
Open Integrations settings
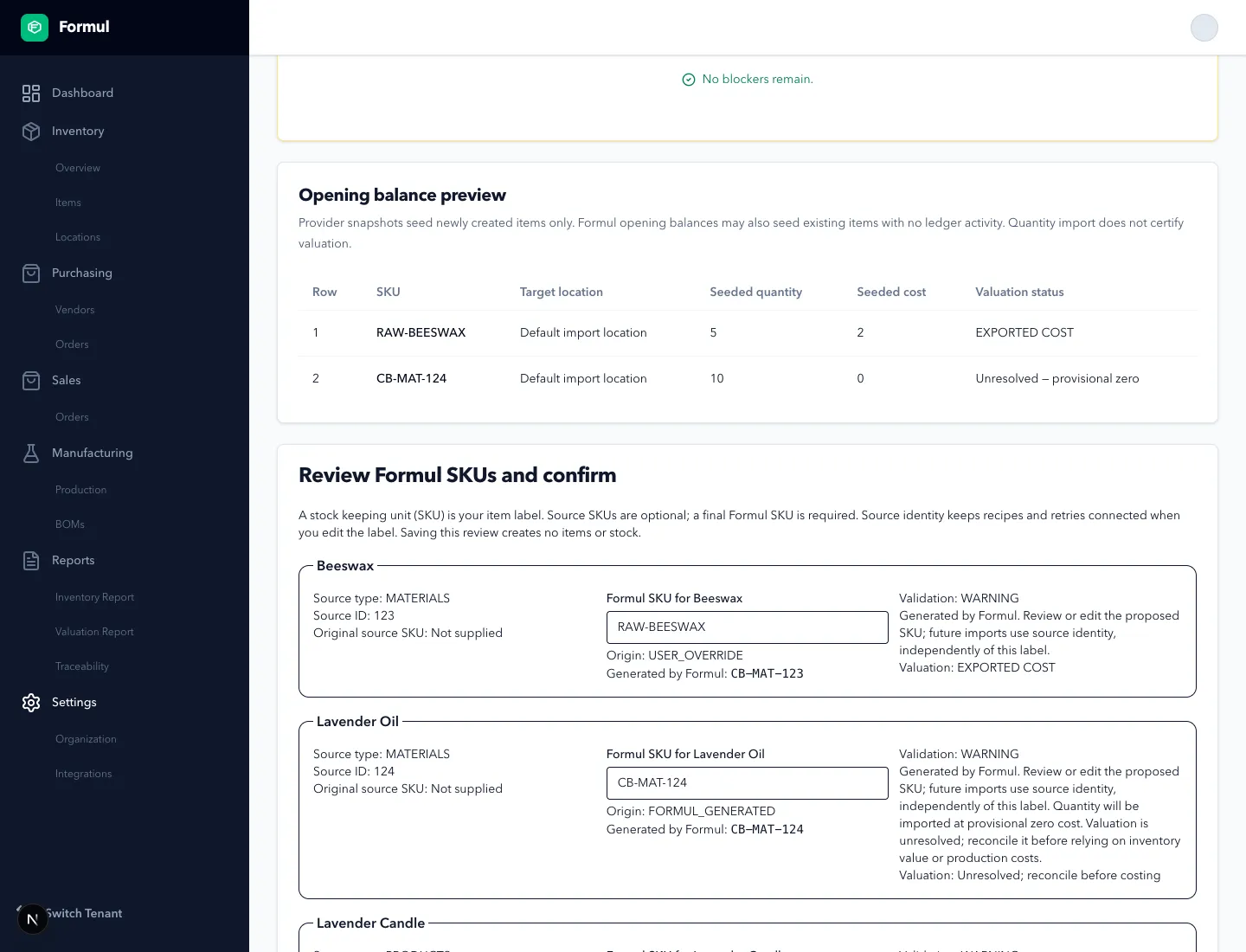[84, 774]
